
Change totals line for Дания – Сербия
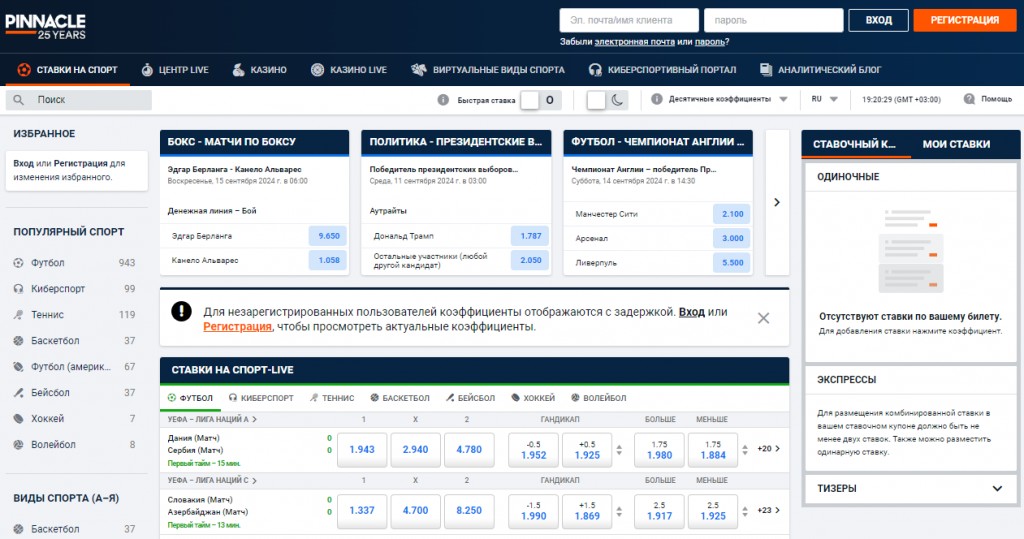pos(745,449)
